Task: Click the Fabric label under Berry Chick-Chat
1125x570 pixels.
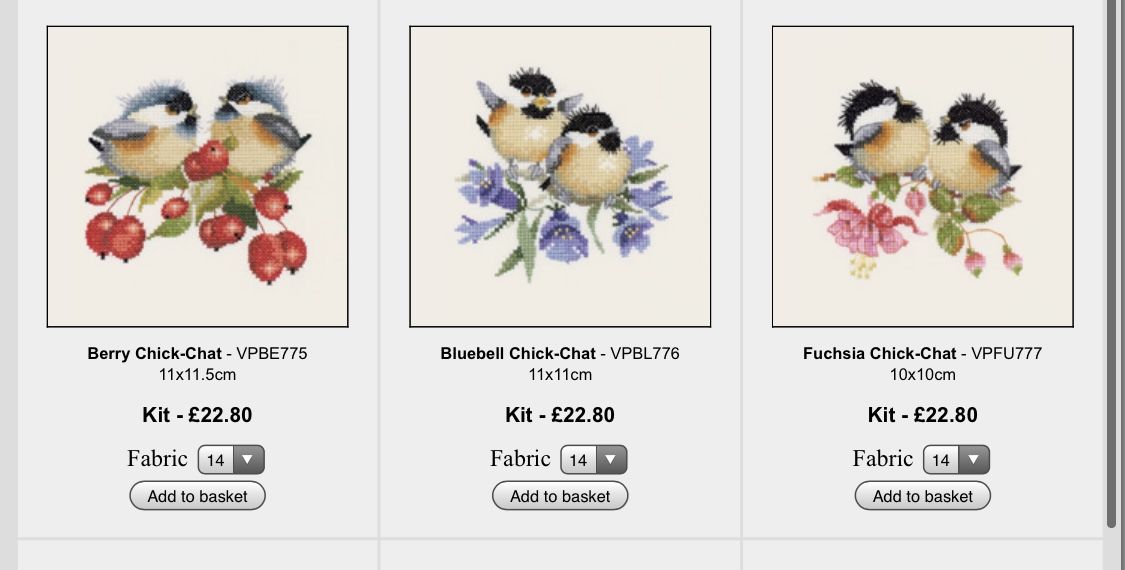Action: pyautogui.click(x=157, y=458)
